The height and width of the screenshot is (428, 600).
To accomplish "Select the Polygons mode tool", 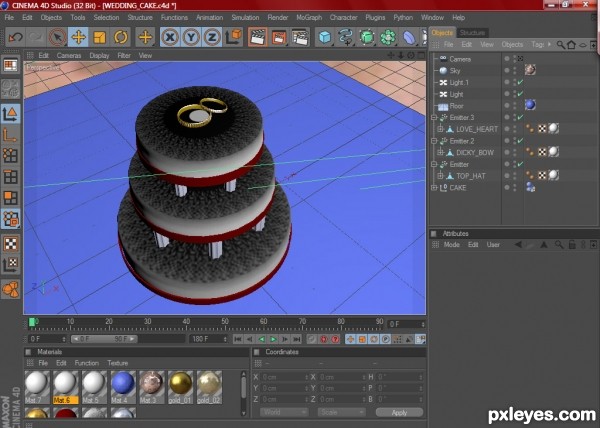I will (x=10, y=198).
